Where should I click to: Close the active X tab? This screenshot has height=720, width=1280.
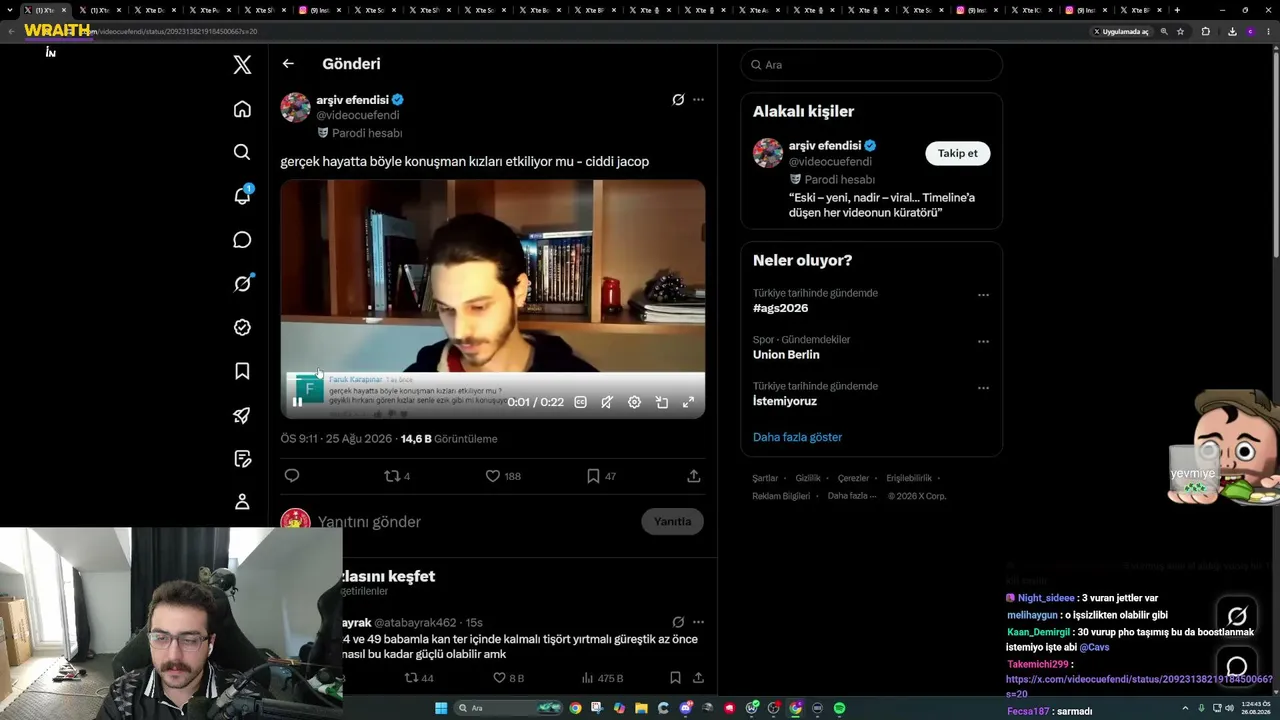click(63, 10)
